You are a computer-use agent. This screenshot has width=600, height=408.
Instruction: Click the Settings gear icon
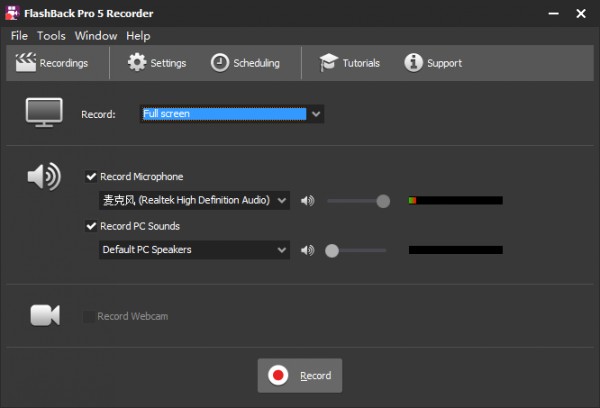[x=137, y=62]
